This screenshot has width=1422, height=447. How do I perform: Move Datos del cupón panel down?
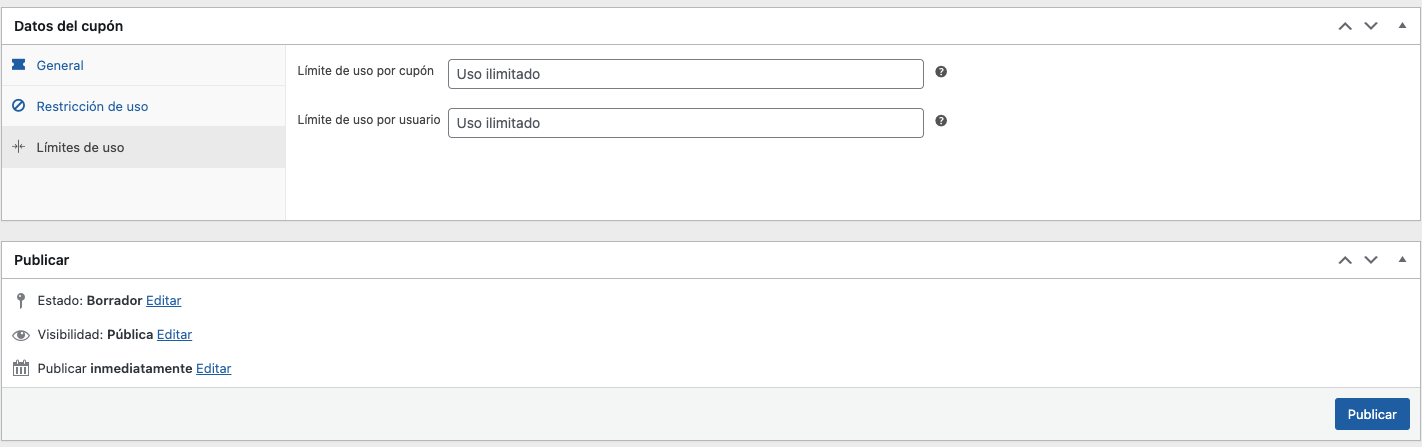tap(1371, 26)
